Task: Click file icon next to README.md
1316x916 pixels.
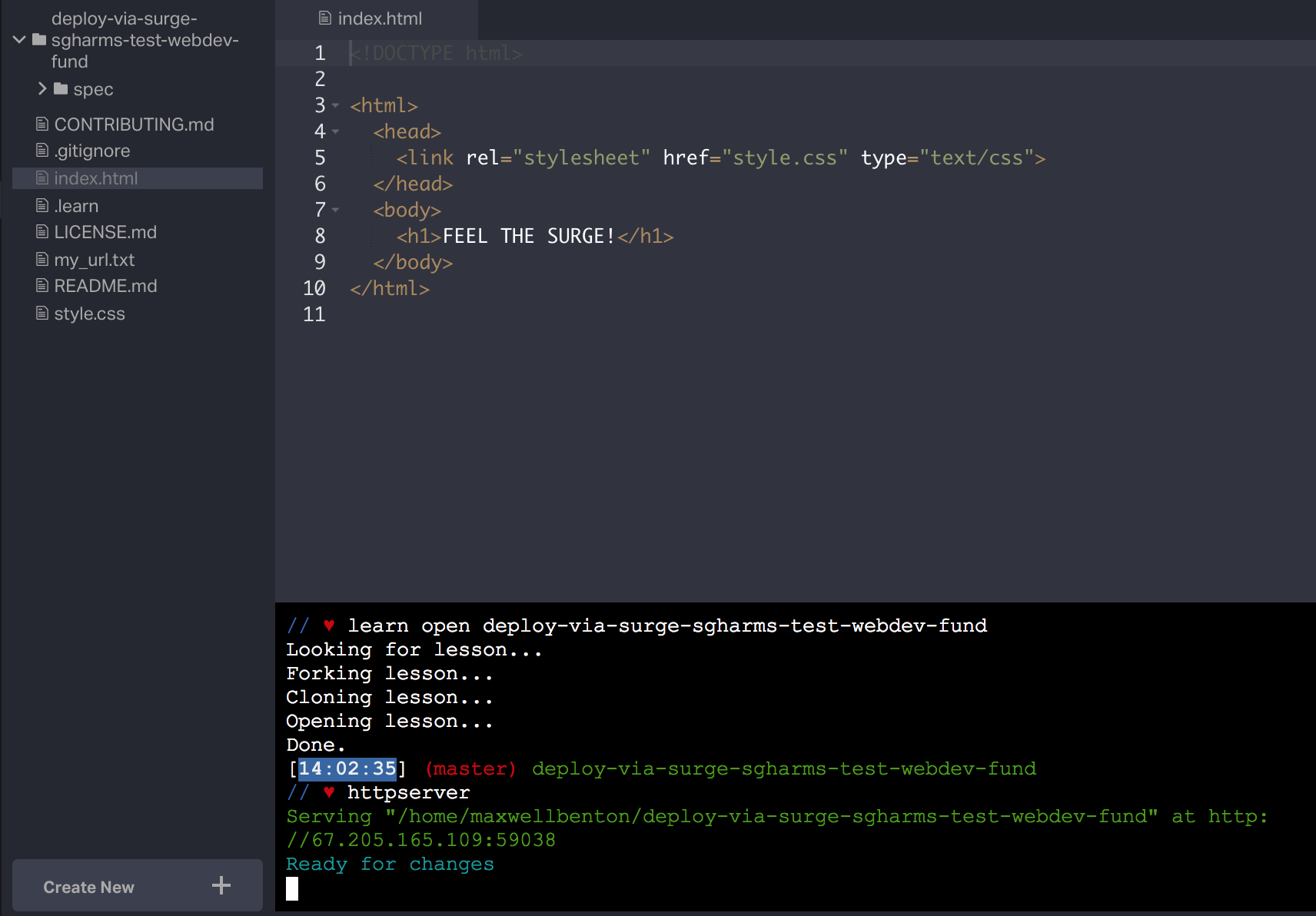Action: (x=42, y=285)
